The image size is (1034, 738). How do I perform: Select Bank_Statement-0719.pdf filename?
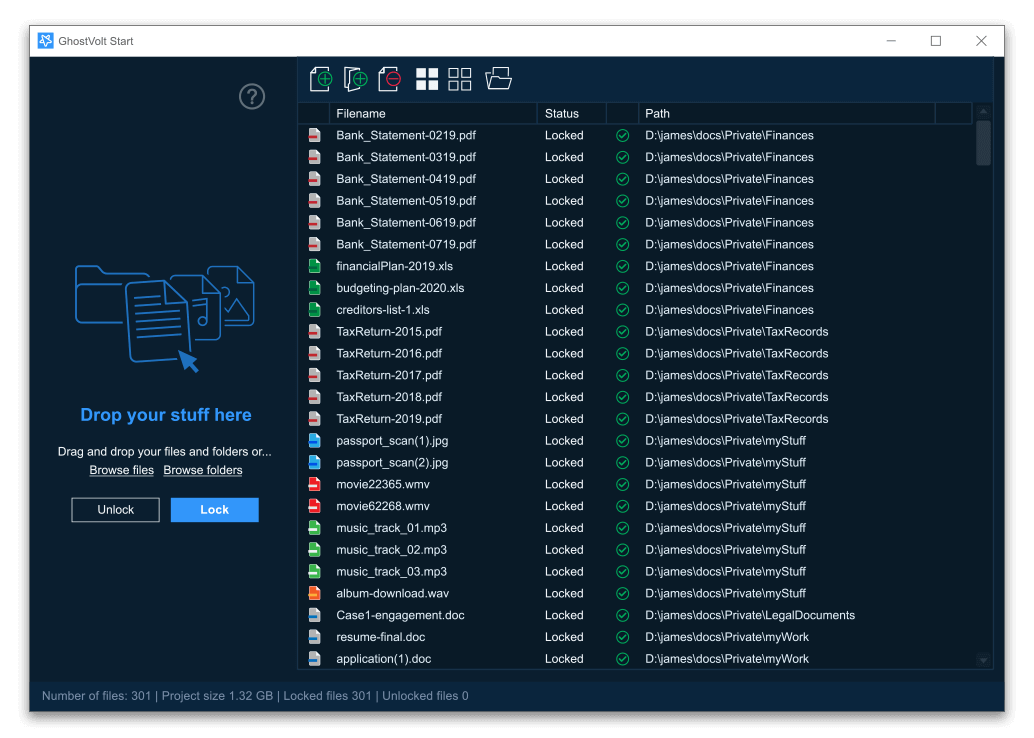coord(406,244)
